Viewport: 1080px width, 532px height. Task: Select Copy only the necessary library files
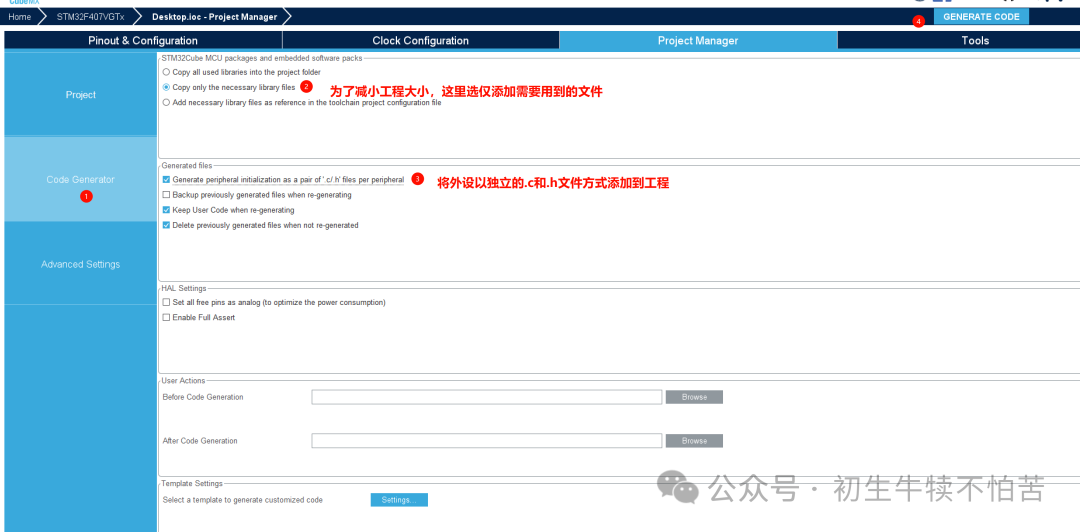pos(166,88)
